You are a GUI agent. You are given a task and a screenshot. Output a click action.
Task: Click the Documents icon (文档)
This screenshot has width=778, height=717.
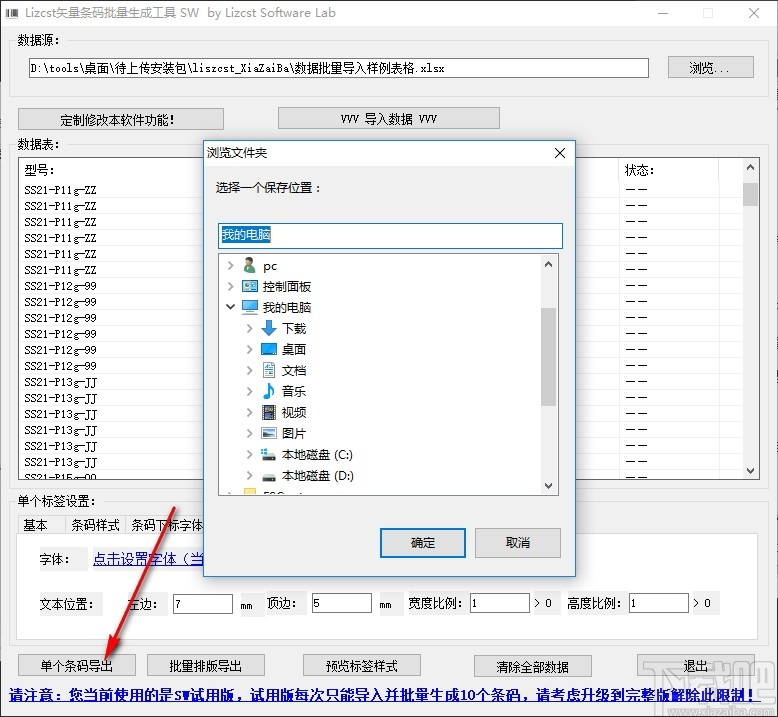(269, 370)
